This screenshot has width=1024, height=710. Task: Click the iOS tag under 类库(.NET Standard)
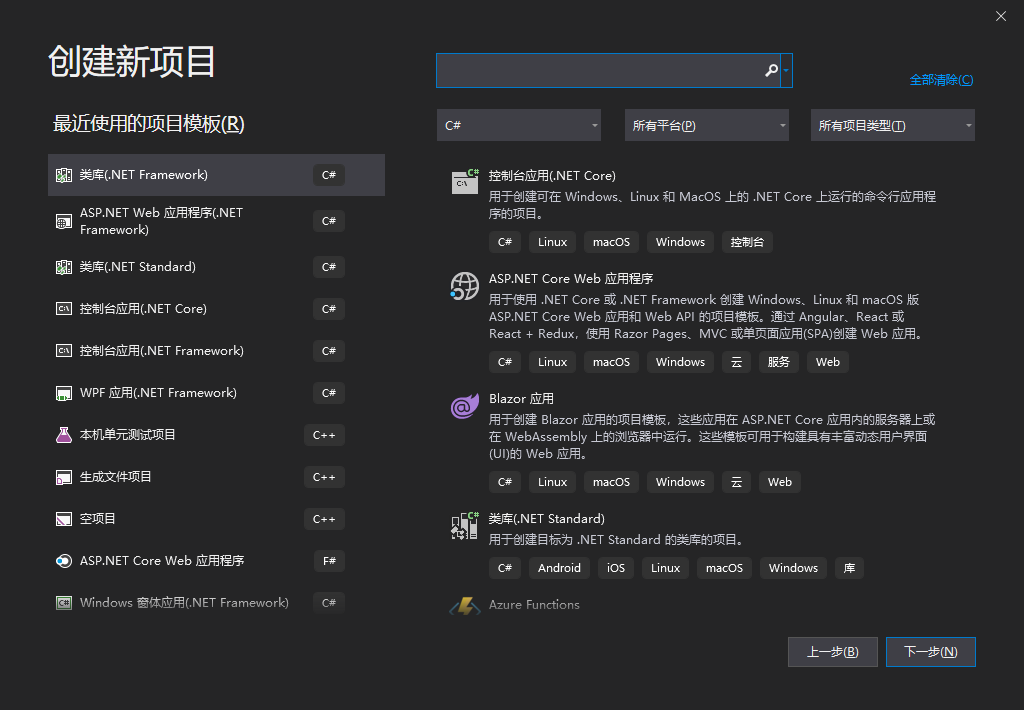coord(616,568)
